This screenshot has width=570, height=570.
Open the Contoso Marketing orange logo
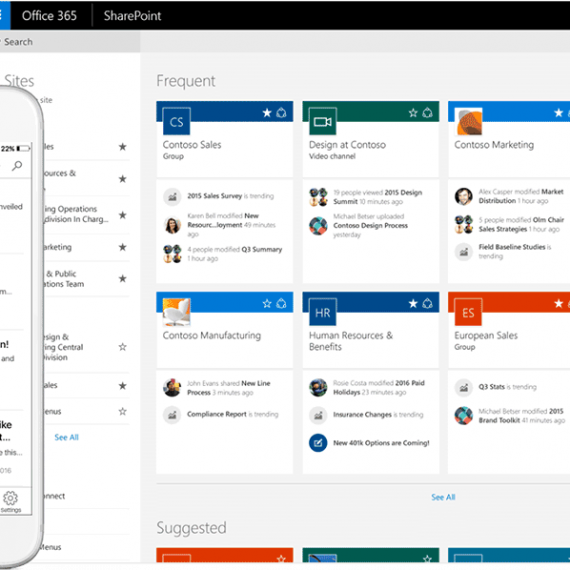point(469,121)
